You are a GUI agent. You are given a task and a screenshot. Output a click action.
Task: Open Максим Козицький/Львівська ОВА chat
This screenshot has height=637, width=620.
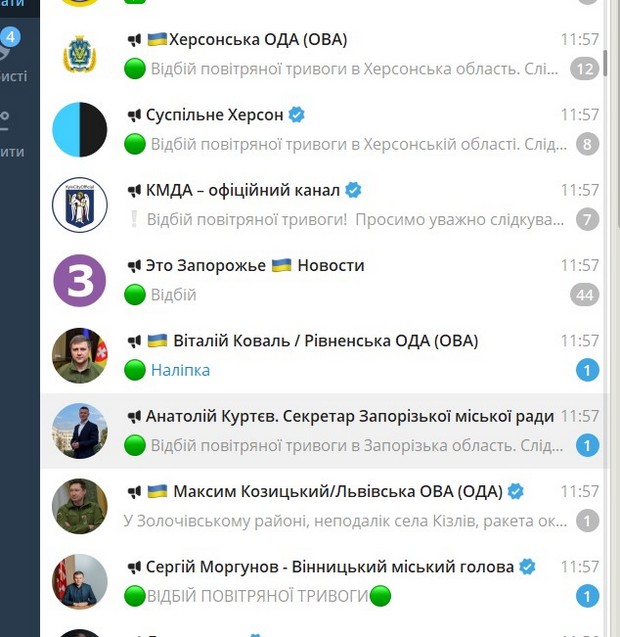(325, 506)
